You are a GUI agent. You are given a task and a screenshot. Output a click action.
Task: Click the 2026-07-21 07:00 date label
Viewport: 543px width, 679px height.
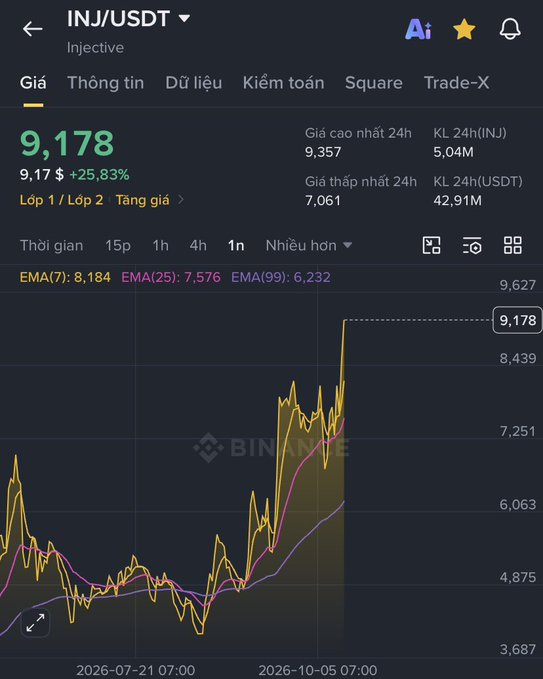(136, 670)
